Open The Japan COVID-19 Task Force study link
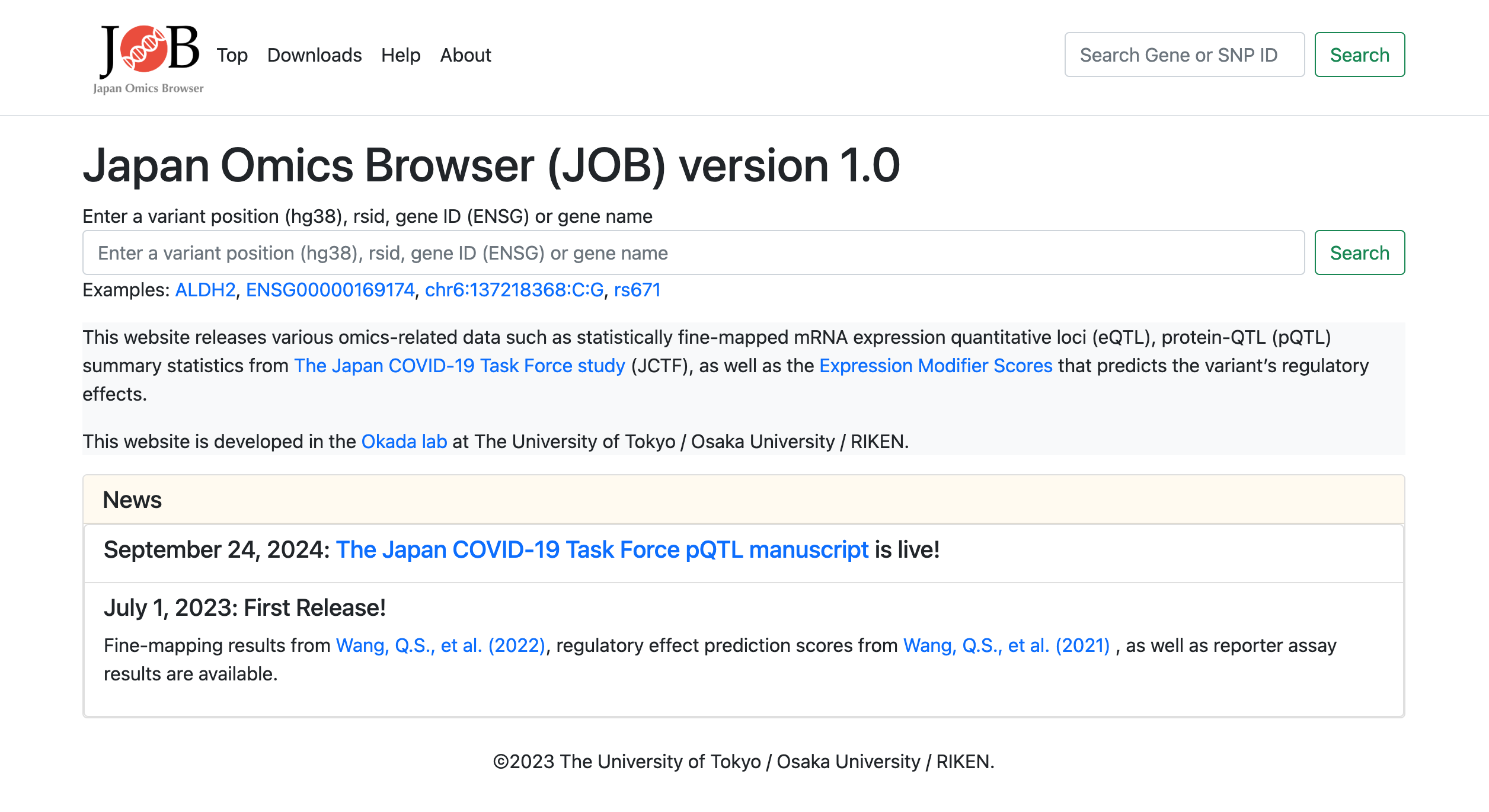Screen dimensions: 1489x812 (x=459, y=366)
